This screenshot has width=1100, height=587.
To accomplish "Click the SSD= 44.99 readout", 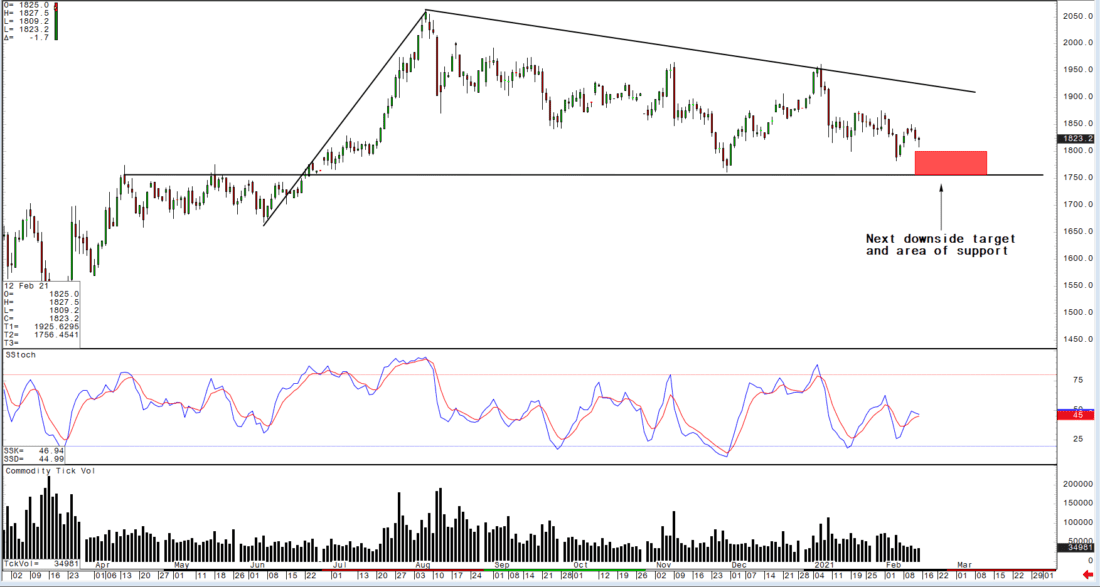I will [x=34, y=459].
